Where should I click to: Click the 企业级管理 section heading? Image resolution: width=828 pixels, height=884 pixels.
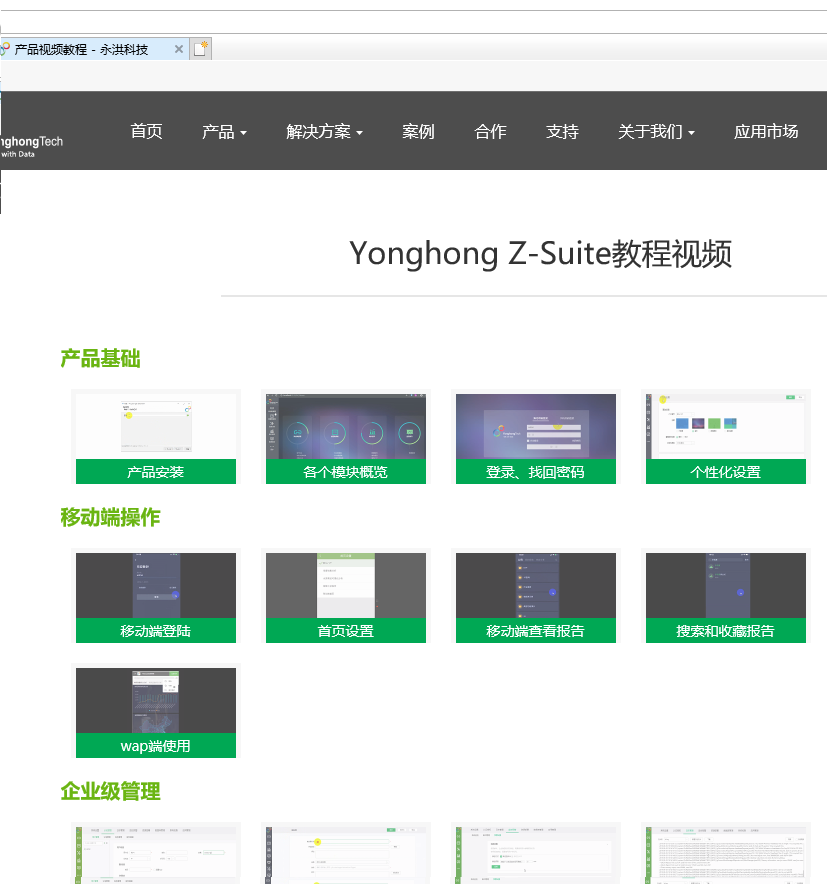tap(110, 792)
